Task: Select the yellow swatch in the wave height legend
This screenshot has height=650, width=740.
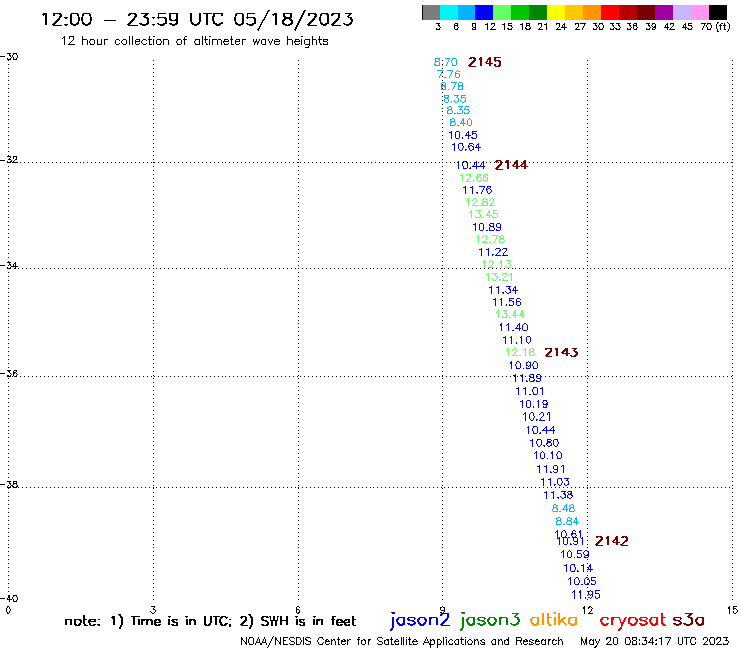Action: (x=555, y=12)
